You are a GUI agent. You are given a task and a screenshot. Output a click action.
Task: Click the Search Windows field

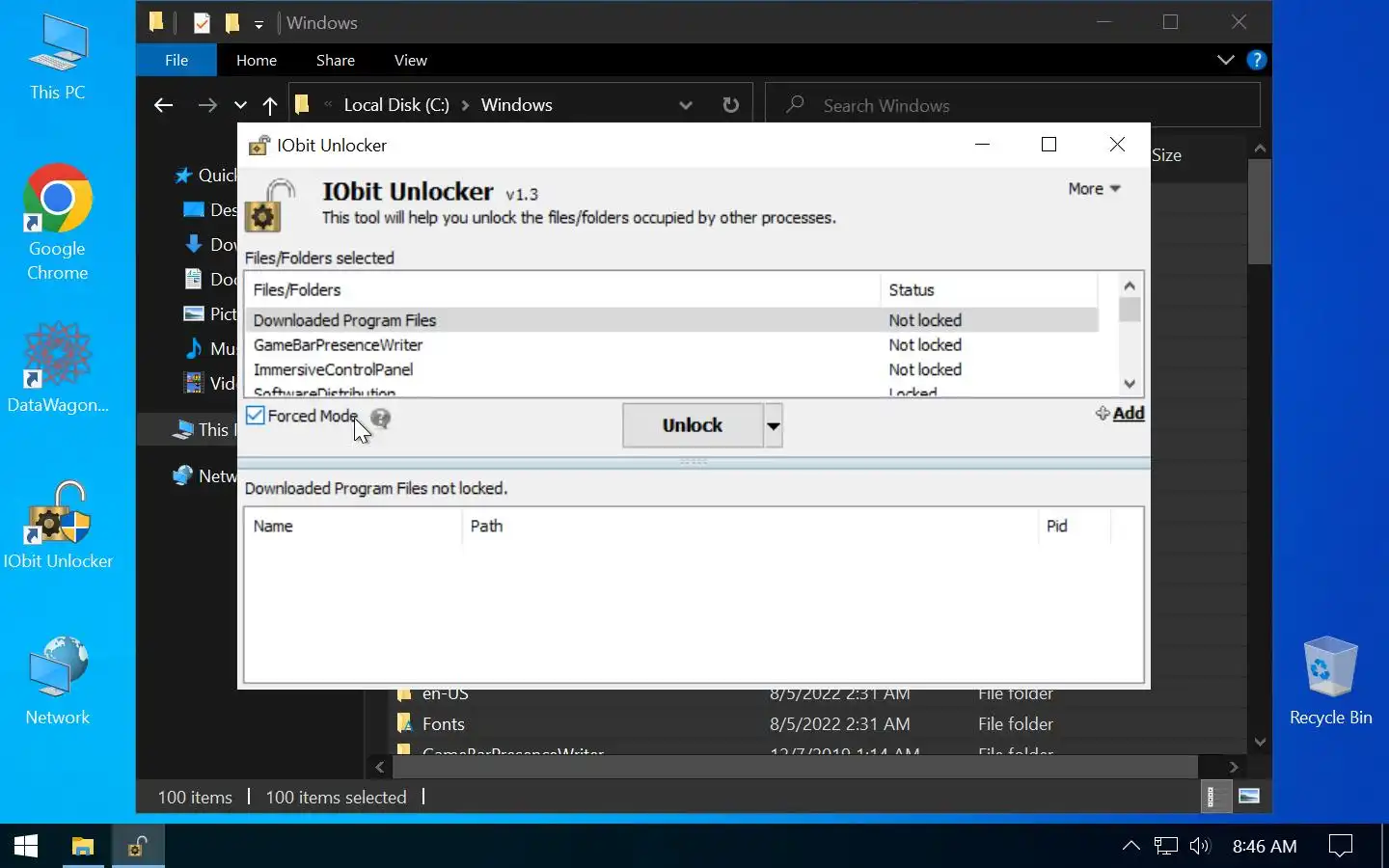pos(1013,105)
